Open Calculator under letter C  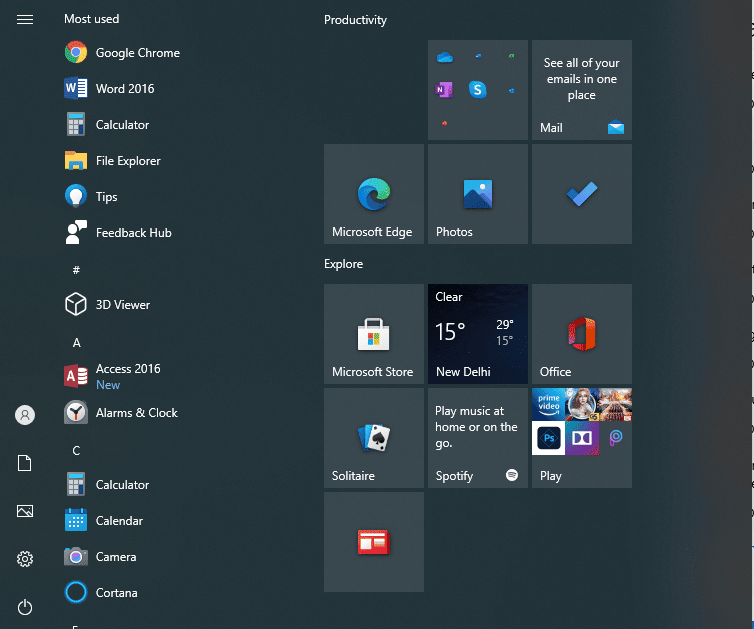click(107, 484)
